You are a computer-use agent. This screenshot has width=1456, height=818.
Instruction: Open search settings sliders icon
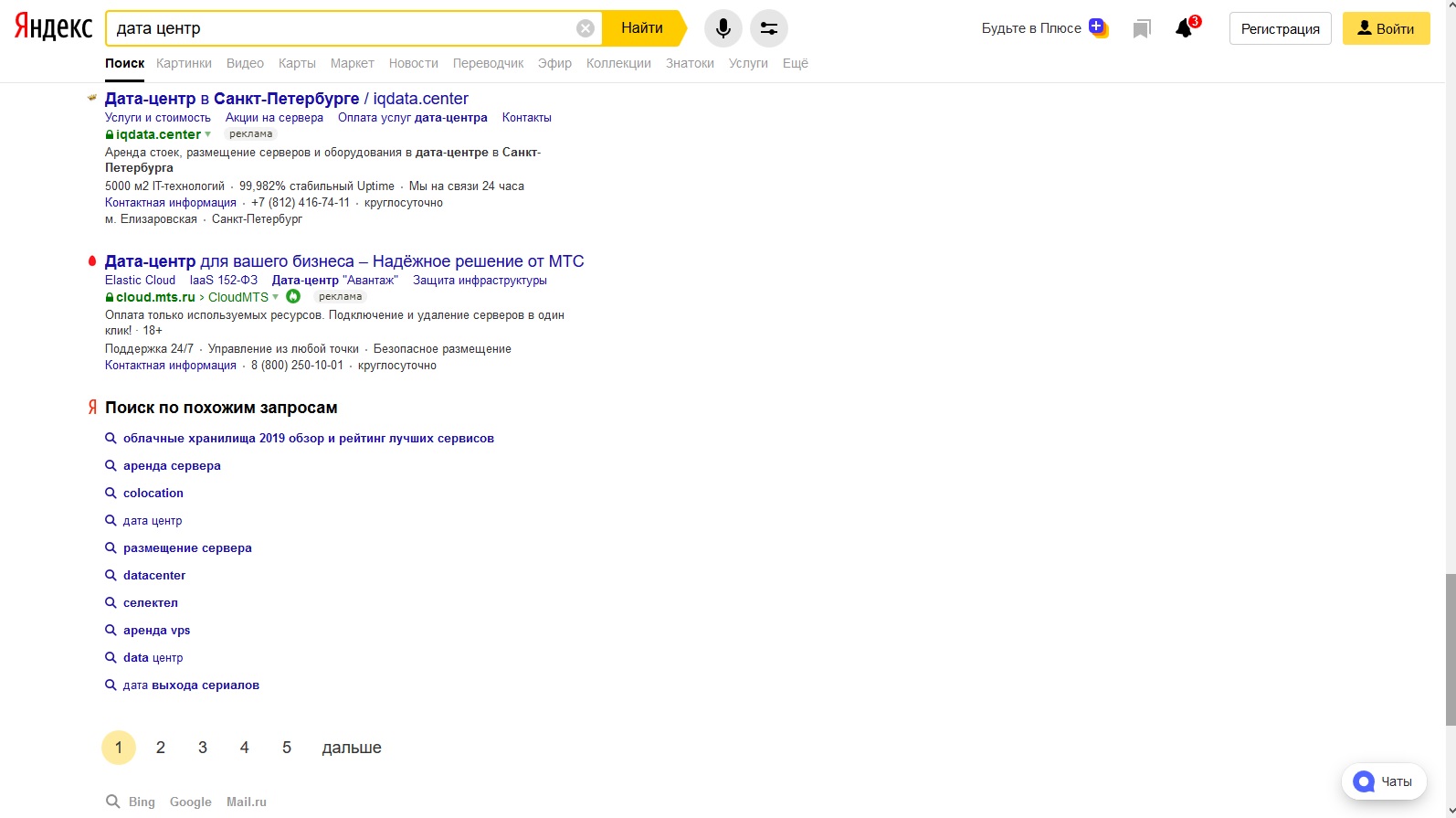tap(768, 28)
